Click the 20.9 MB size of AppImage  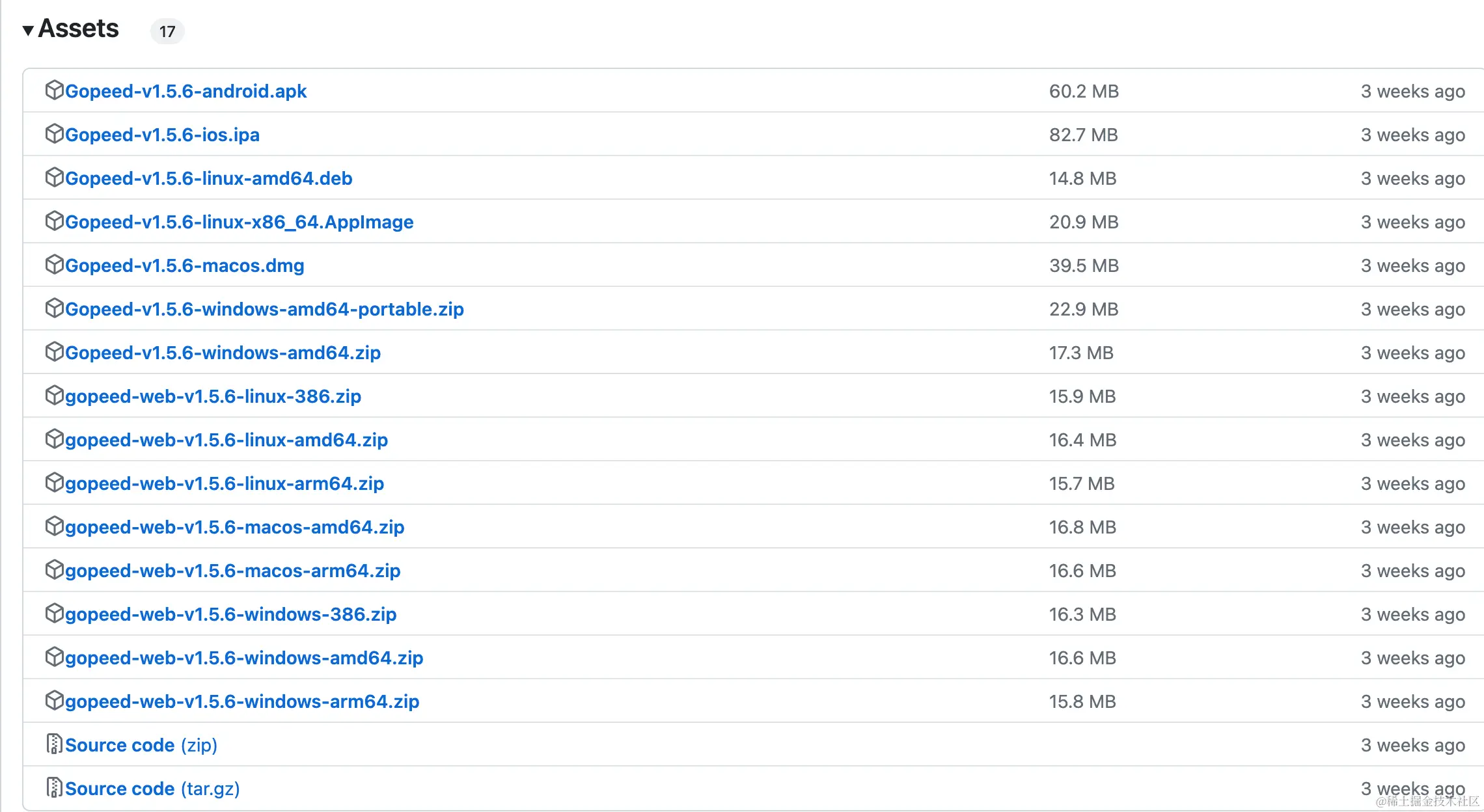[1084, 222]
